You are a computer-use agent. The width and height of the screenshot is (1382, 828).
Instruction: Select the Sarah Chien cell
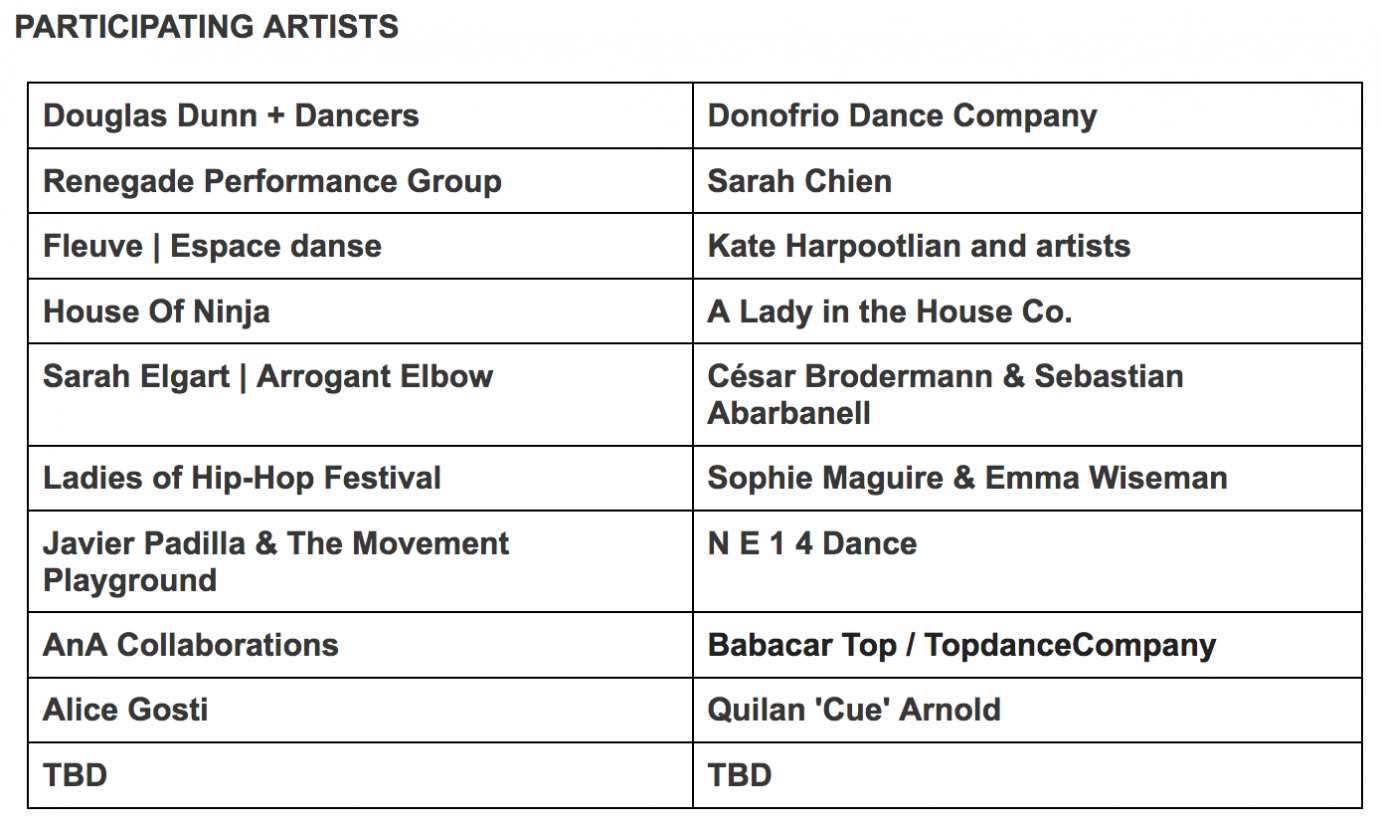click(1027, 181)
